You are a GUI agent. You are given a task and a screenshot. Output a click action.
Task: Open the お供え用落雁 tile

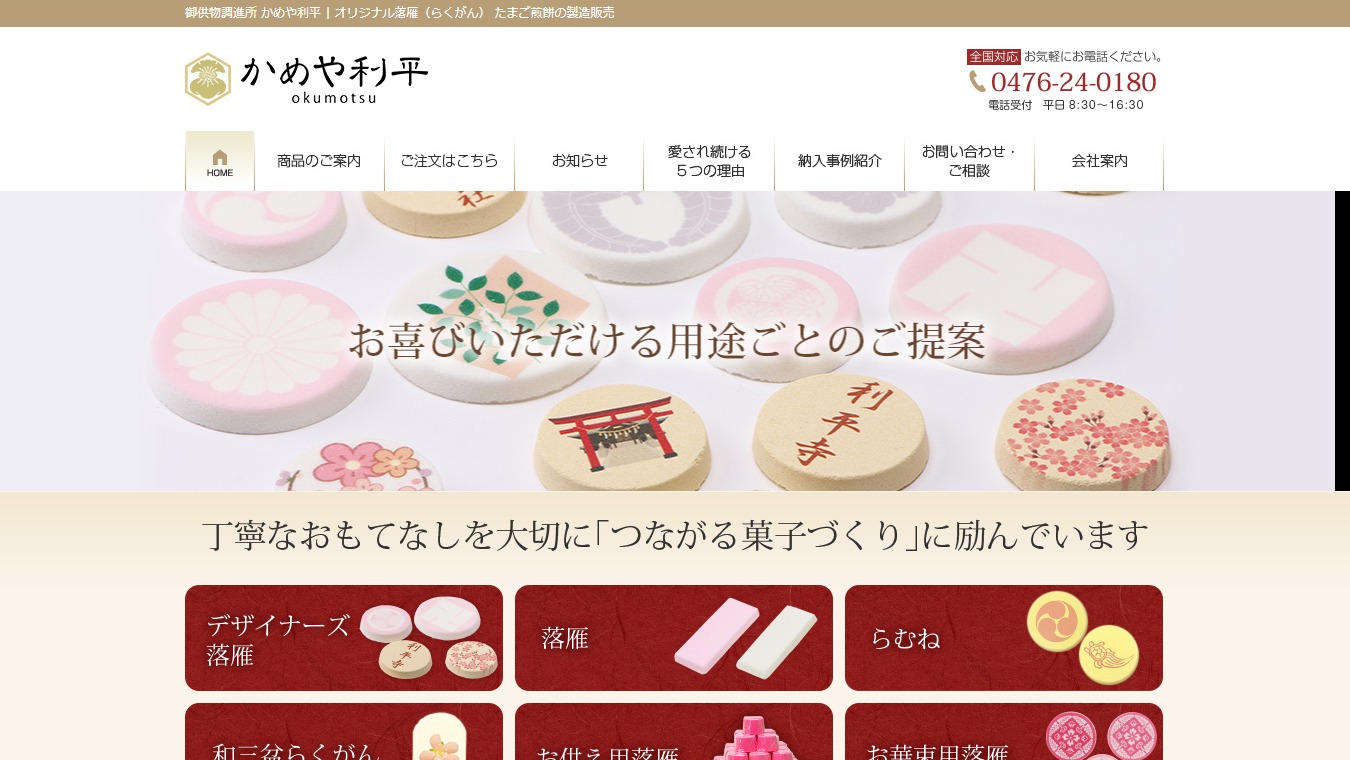674,732
